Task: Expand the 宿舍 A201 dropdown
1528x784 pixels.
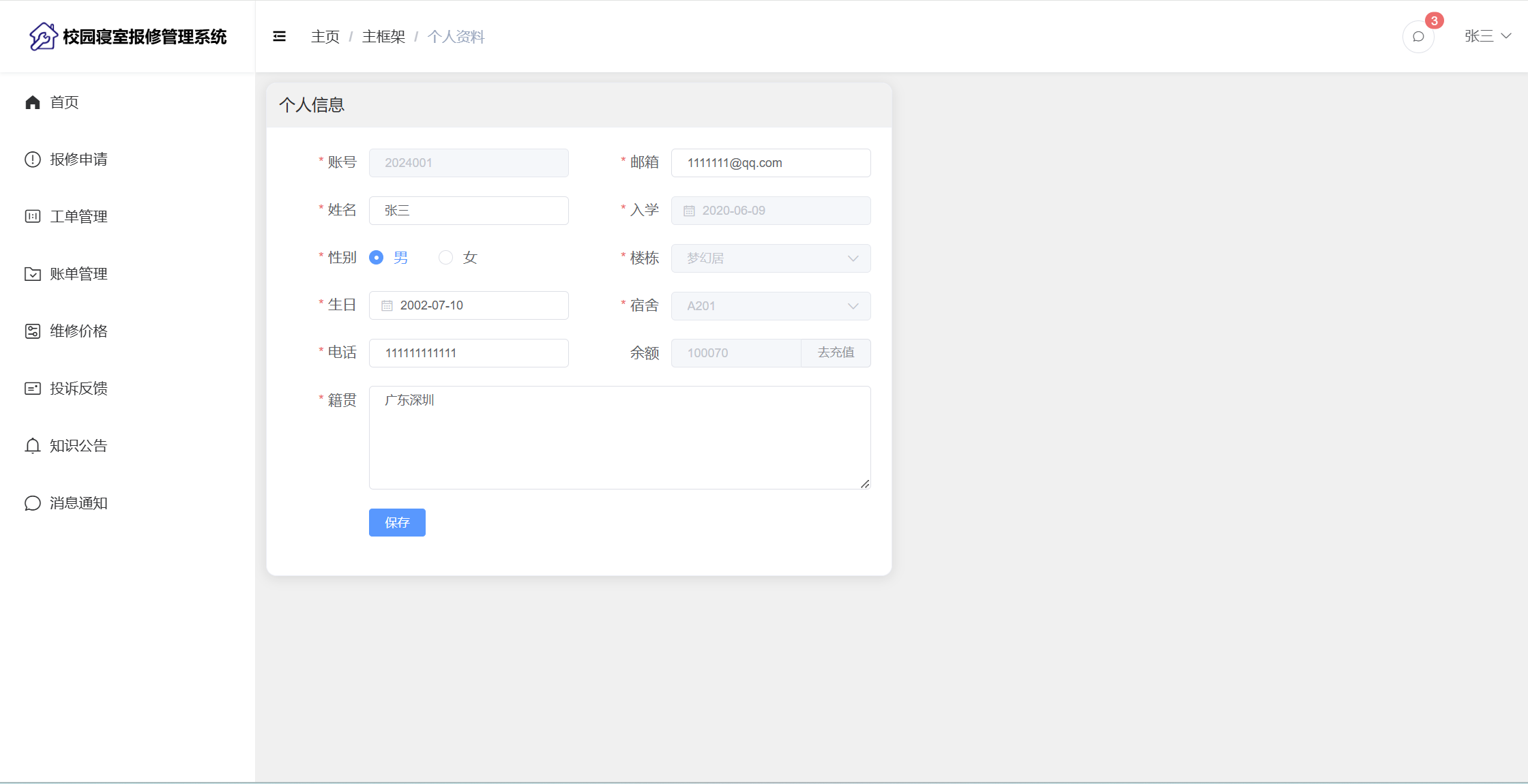Action: click(770, 306)
